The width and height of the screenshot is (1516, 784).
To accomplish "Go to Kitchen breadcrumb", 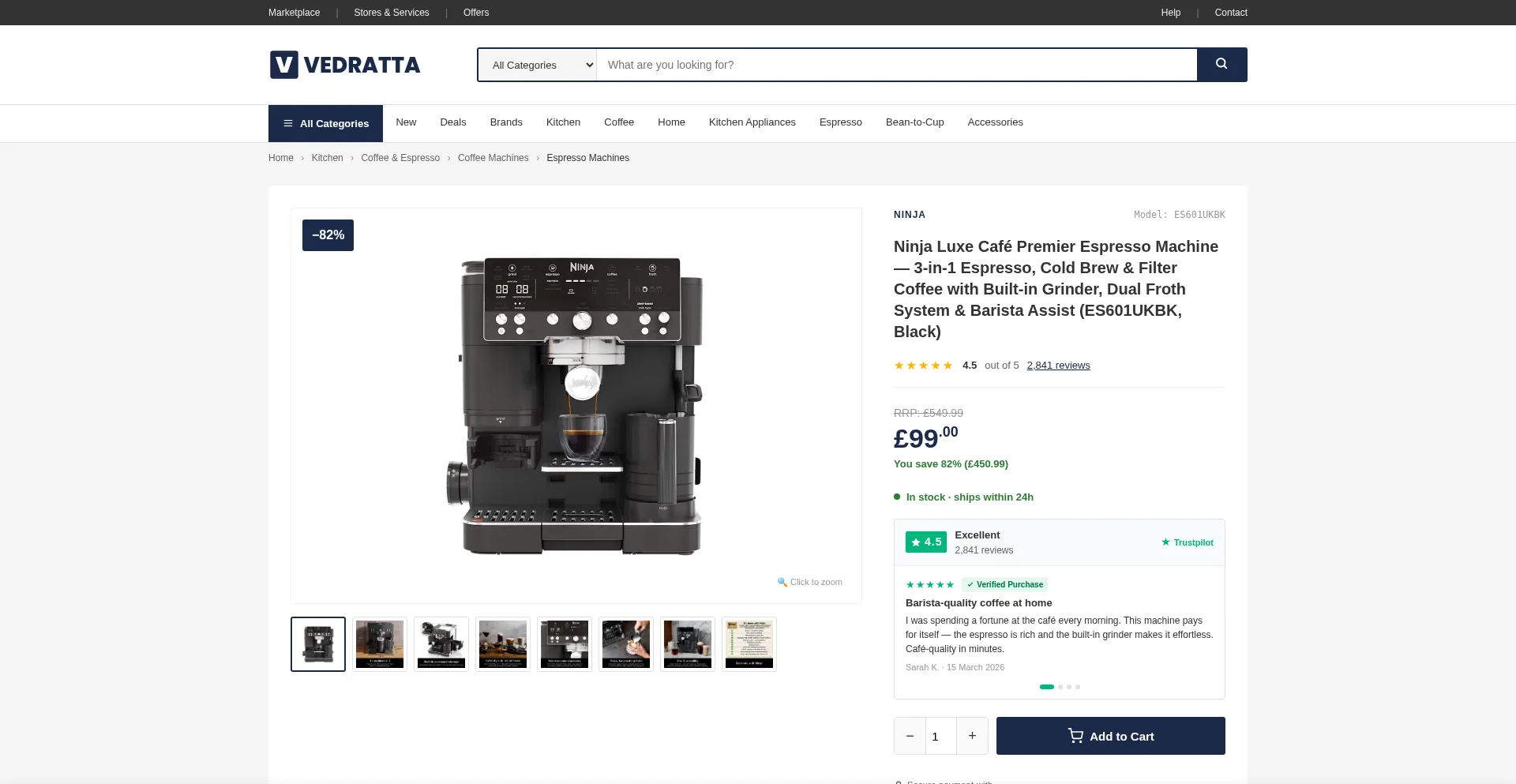I will pyautogui.click(x=327, y=158).
